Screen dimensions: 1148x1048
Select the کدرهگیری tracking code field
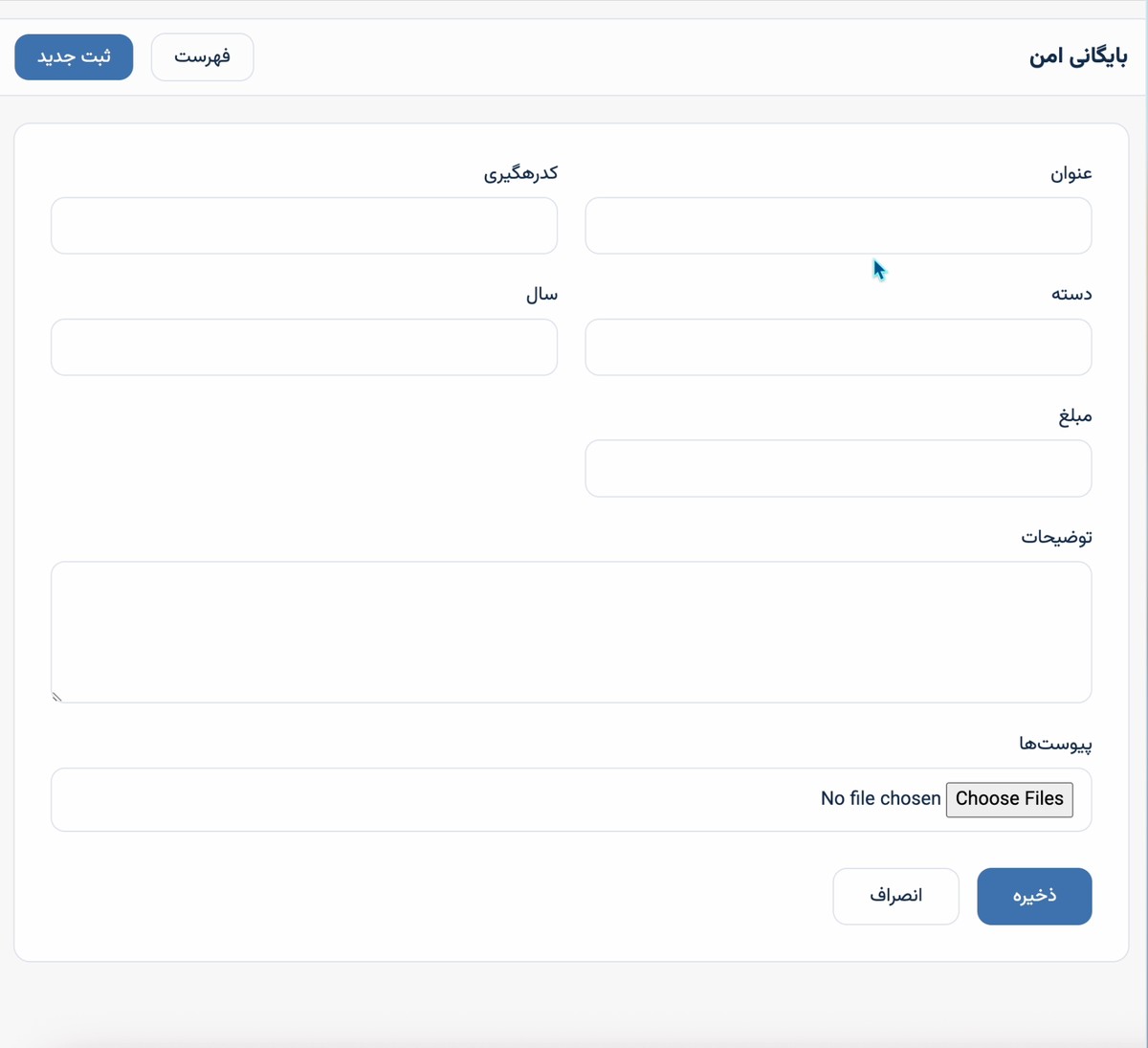303,226
